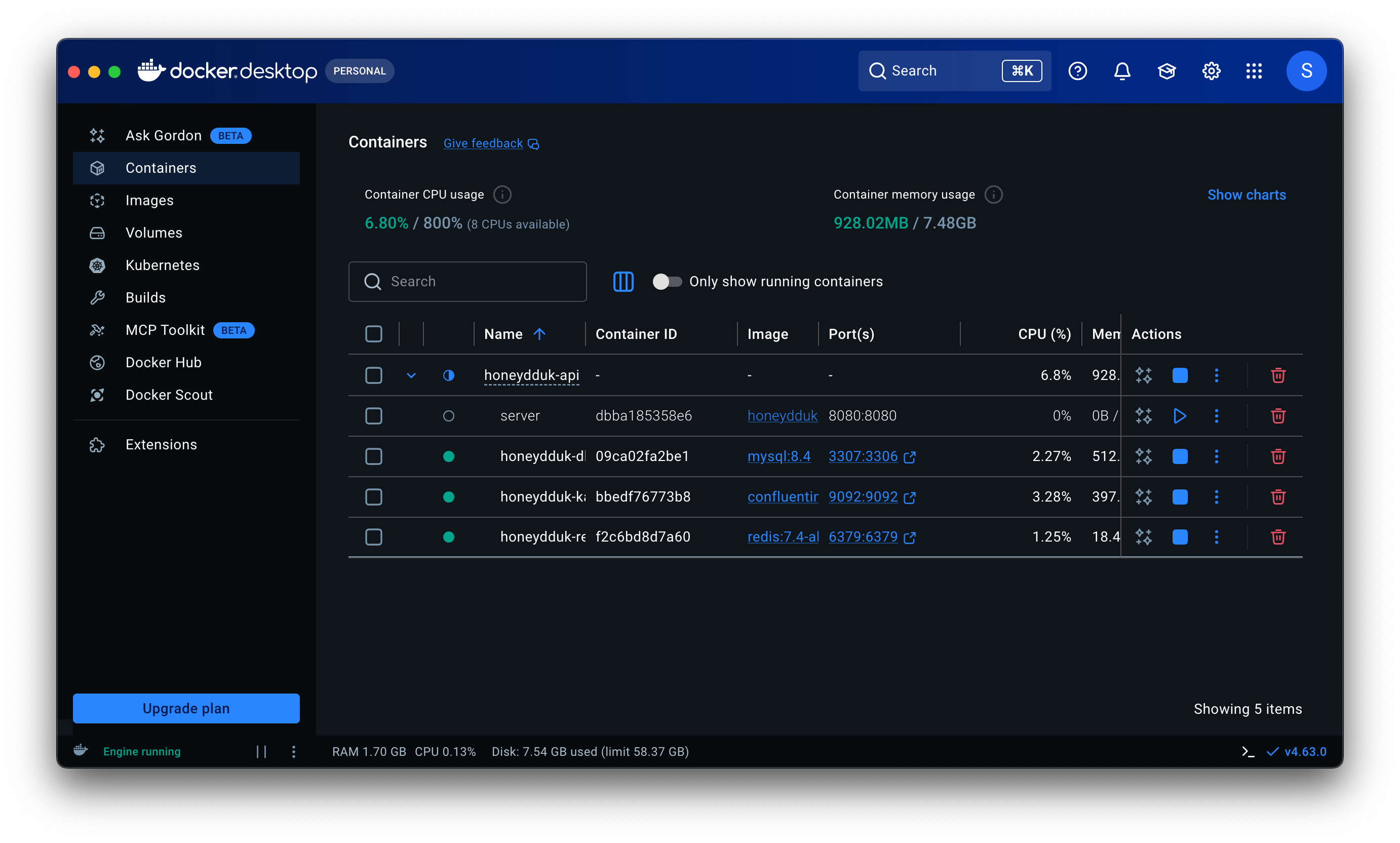
Task: Click the Show charts link
Action: pyautogui.click(x=1246, y=195)
